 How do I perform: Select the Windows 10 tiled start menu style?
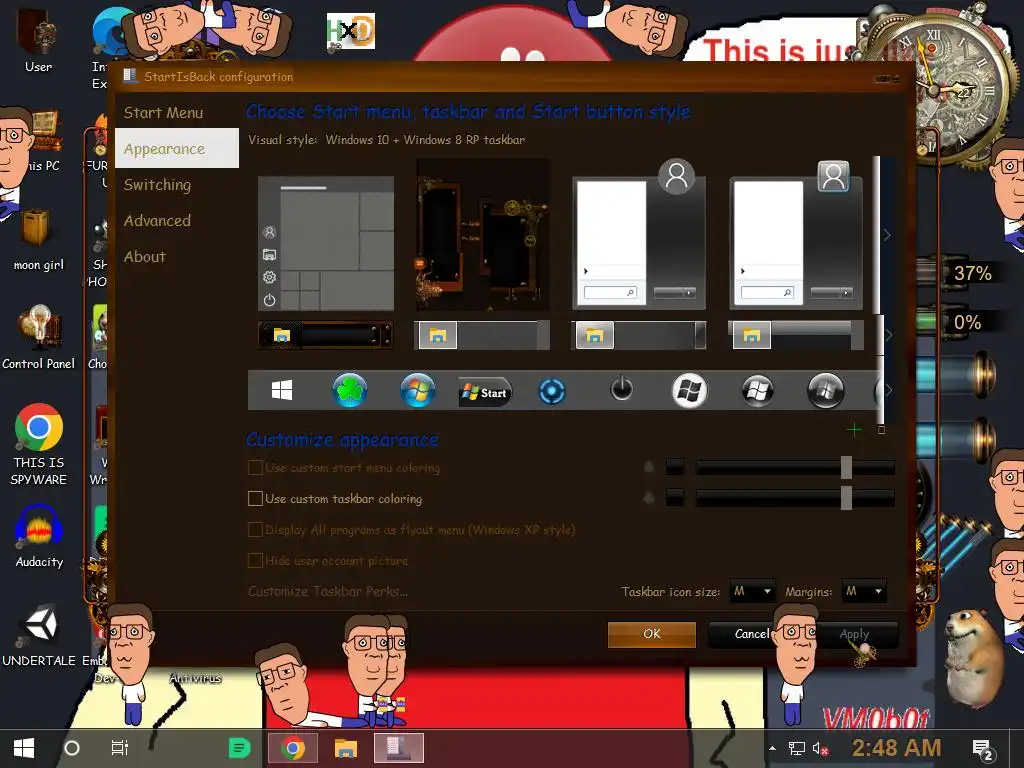[326, 243]
